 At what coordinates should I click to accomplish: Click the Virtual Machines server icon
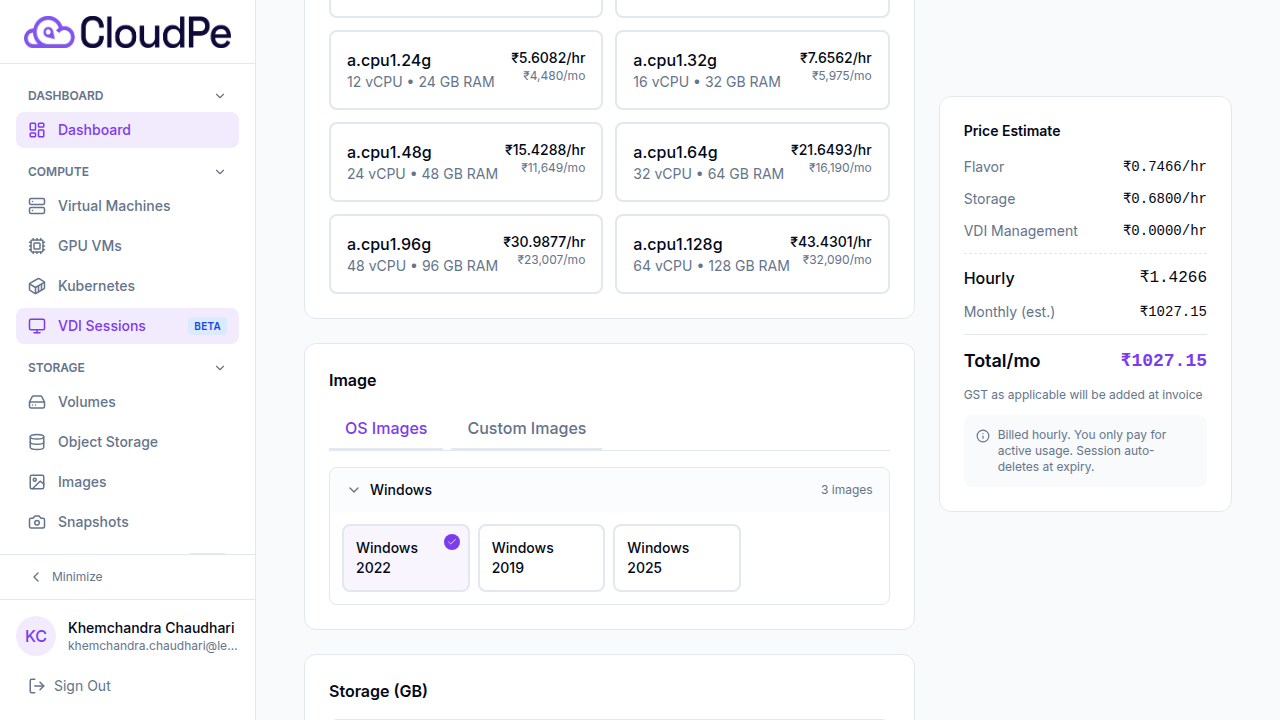(x=37, y=206)
